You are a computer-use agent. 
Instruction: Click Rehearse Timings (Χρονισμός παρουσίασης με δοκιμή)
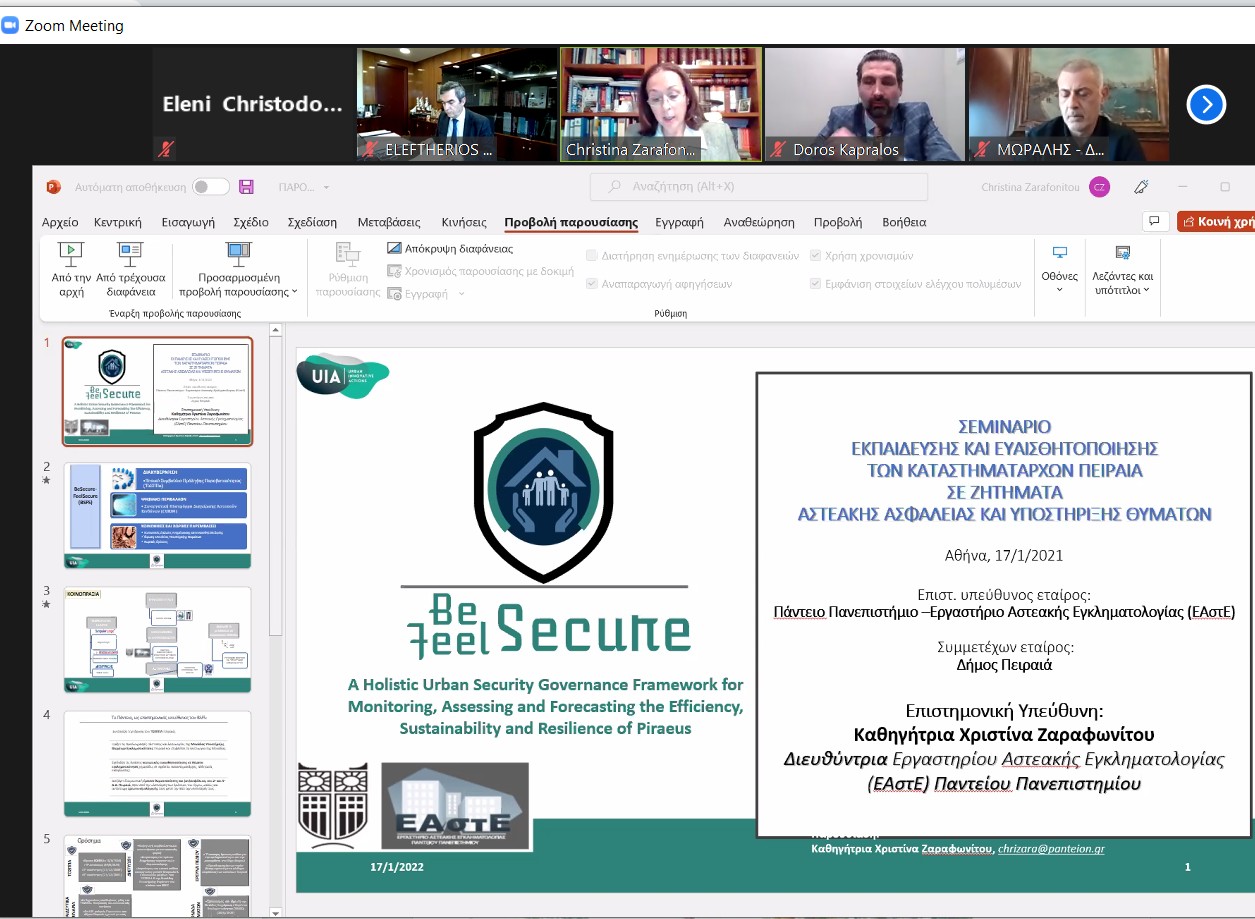tap(481, 271)
